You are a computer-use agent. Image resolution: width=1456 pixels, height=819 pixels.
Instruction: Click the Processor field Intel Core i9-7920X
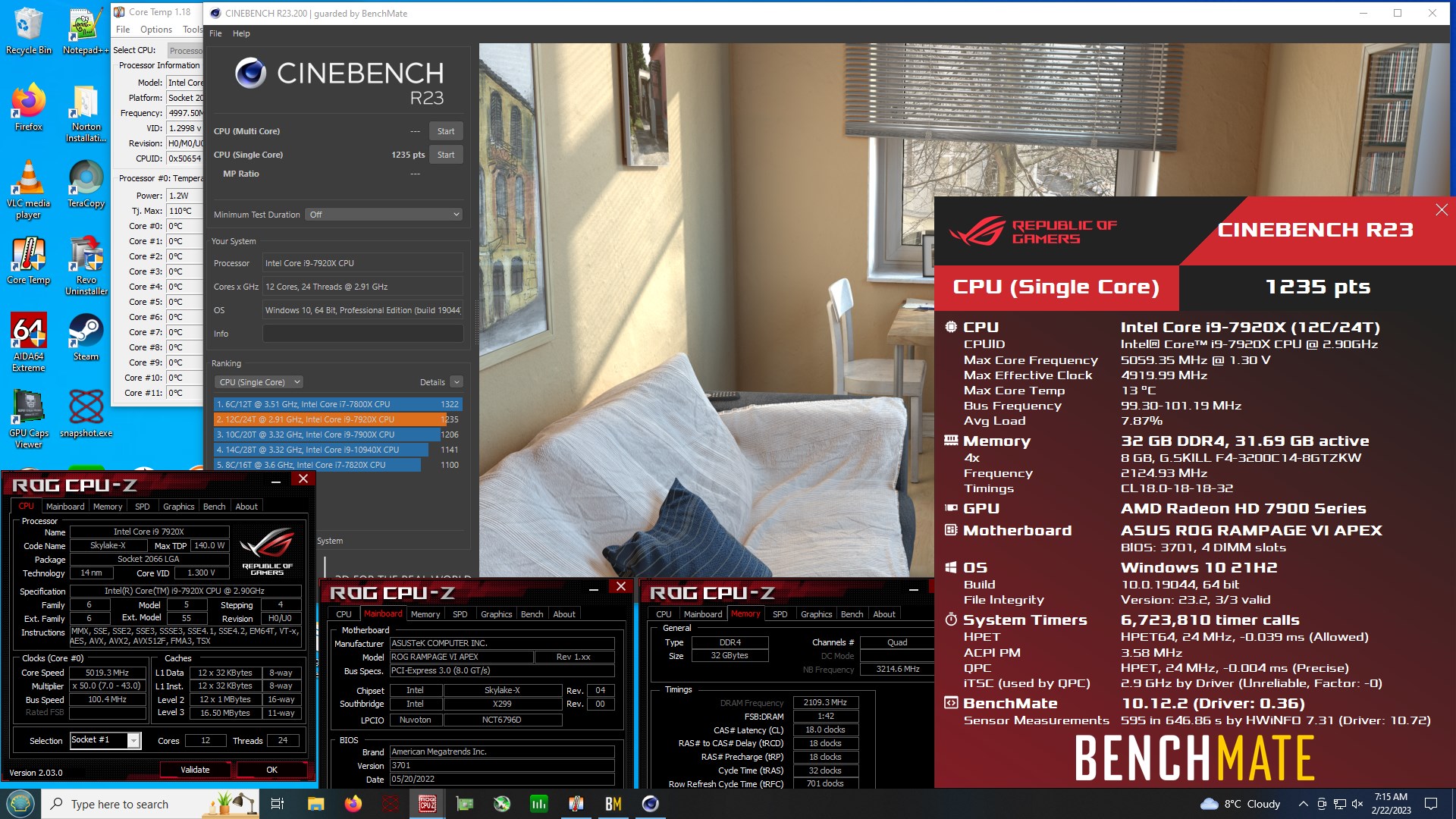pos(362,263)
